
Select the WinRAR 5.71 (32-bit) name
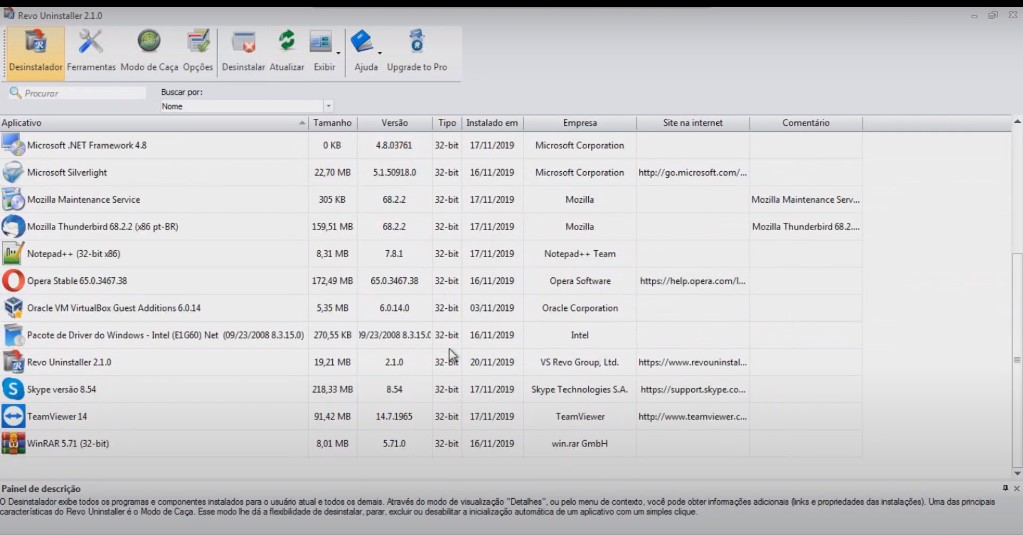pos(68,443)
